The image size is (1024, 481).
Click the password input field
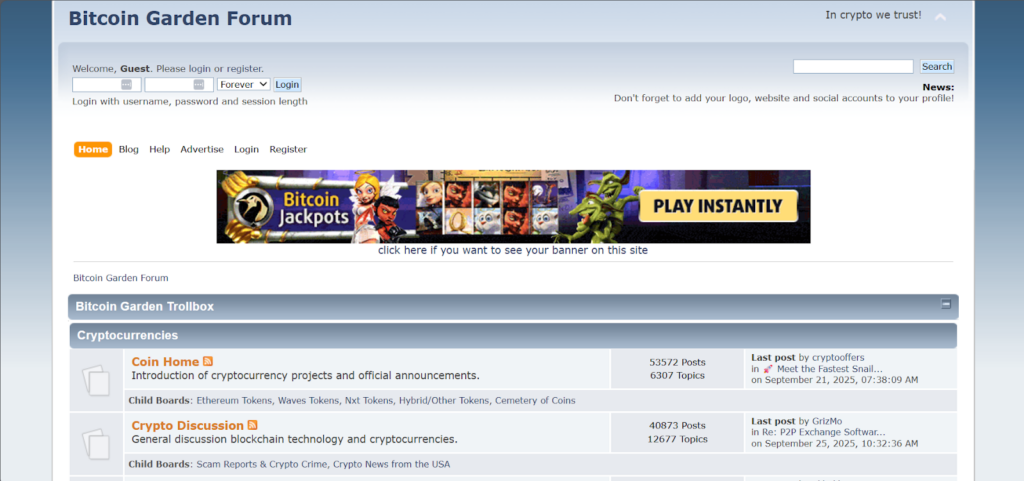click(176, 85)
